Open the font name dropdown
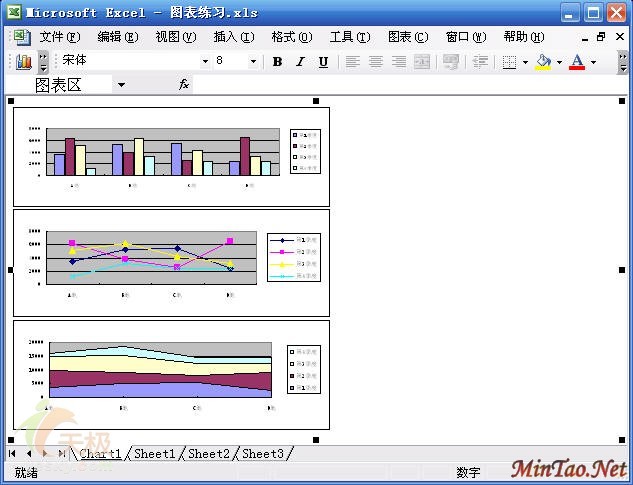 (x=205, y=62)
